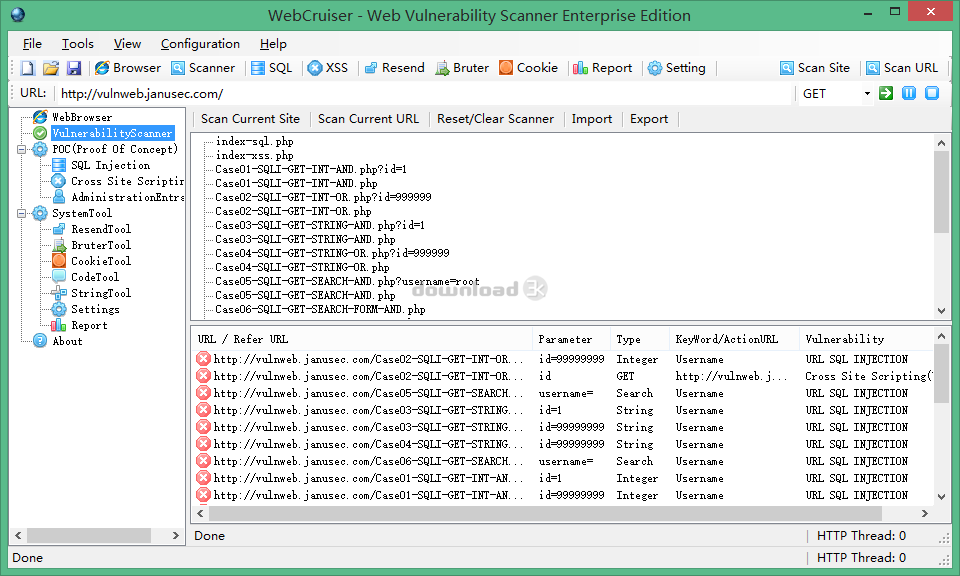This screenshot has height=576, width=960.
Task: Click the URL address input field
Action: (424, 94)
